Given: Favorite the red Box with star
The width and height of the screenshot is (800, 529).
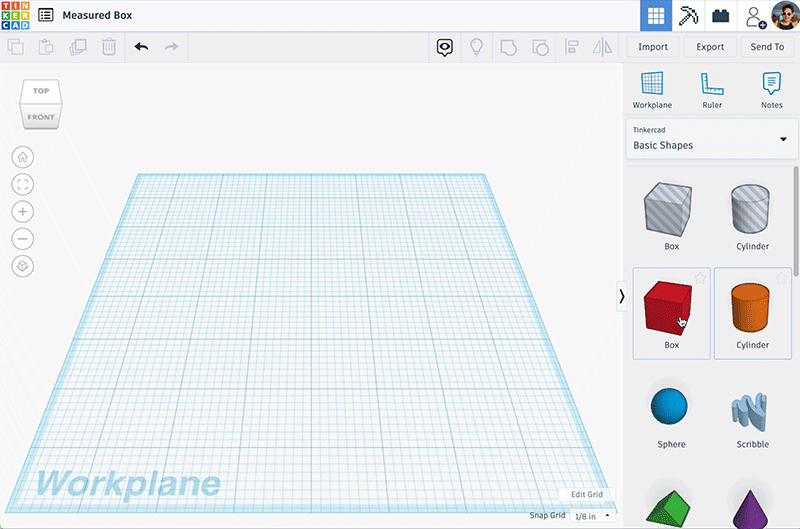Looking at the screenshot, I should point(700,278).
